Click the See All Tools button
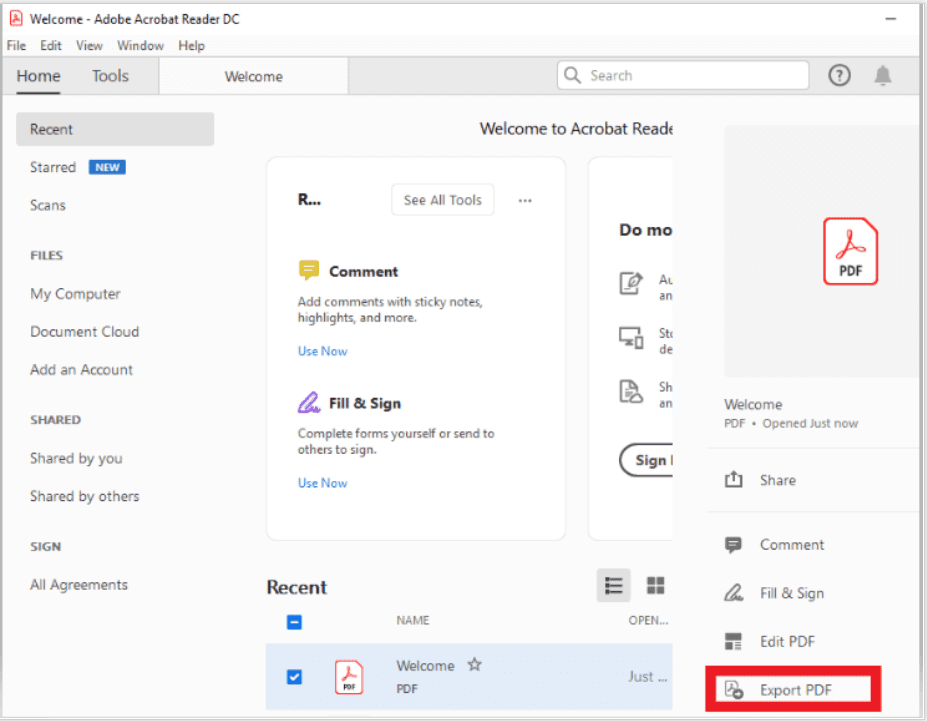This screenshot has height=721, width=927. click(x=442, y=199)
